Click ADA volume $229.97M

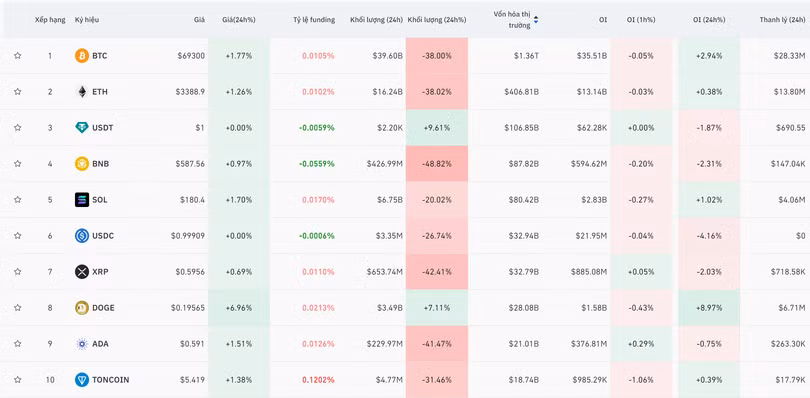point(385,344)
